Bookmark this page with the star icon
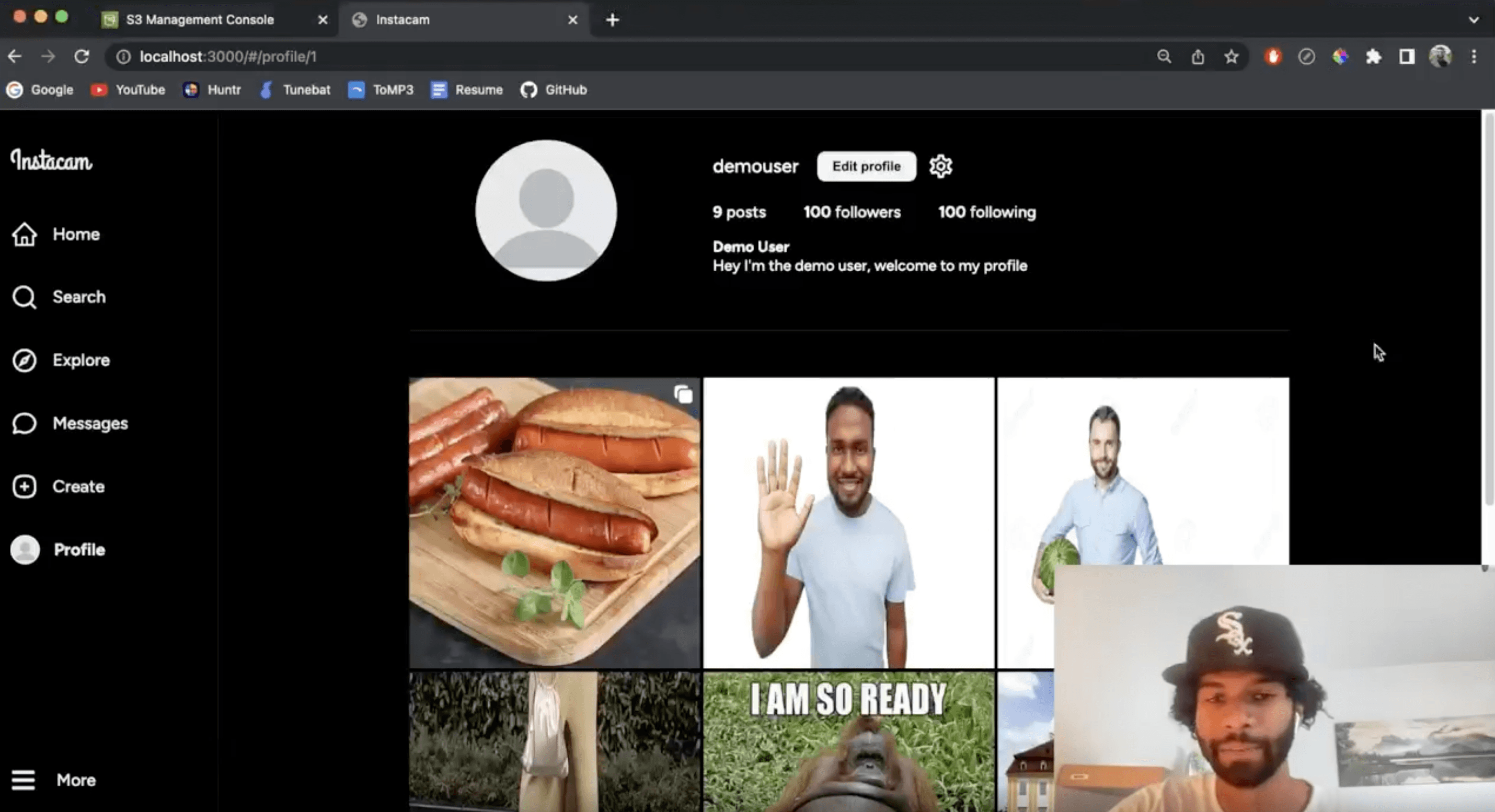1495x812 pixels. (1231, 56)
